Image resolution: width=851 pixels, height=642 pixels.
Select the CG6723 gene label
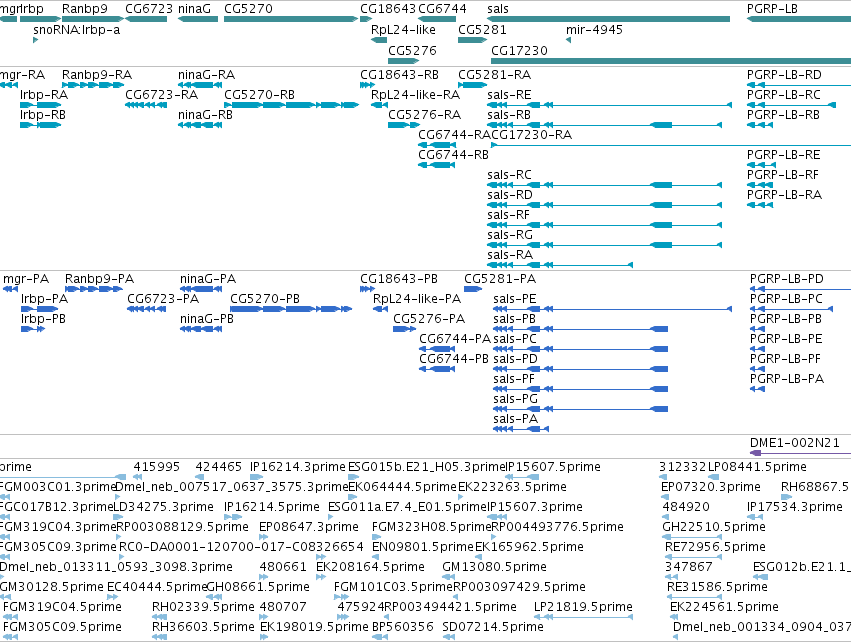point(149,9)
